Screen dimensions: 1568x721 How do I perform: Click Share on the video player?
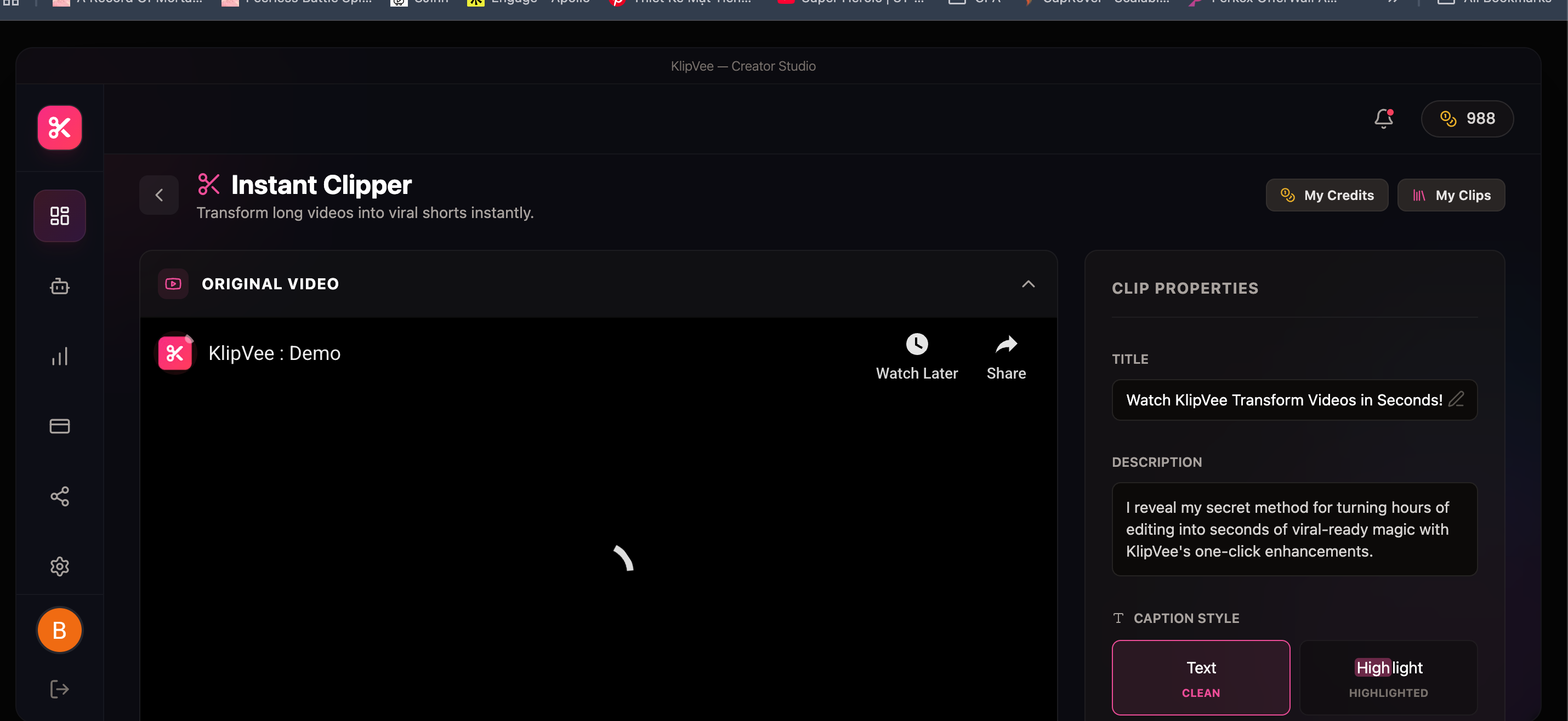click(1005, 357)
